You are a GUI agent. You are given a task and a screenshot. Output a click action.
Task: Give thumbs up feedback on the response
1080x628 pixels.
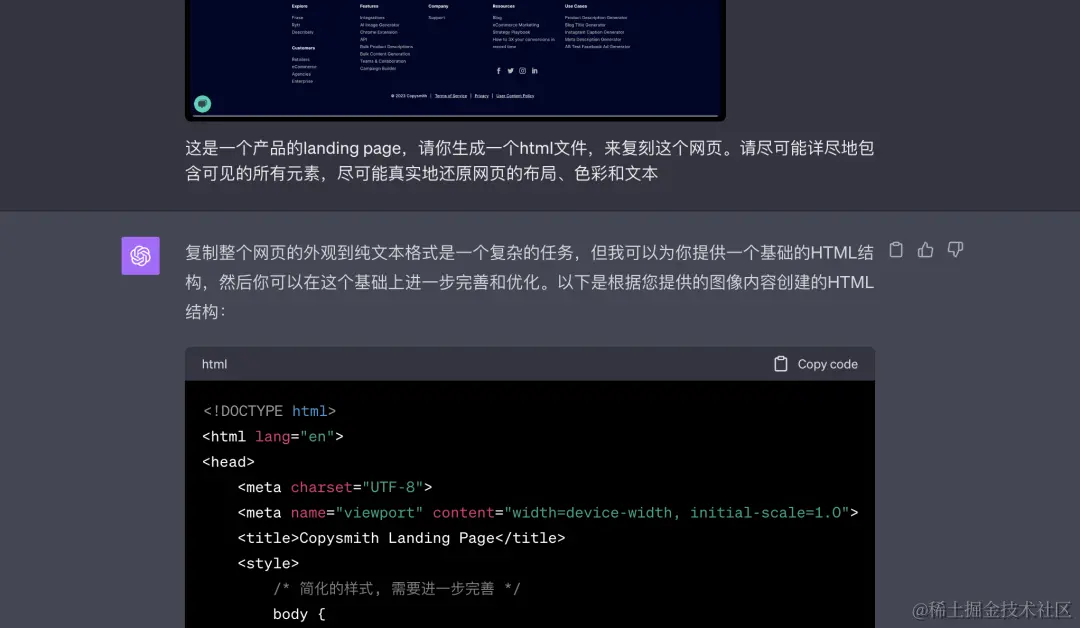tap(925, 249)
